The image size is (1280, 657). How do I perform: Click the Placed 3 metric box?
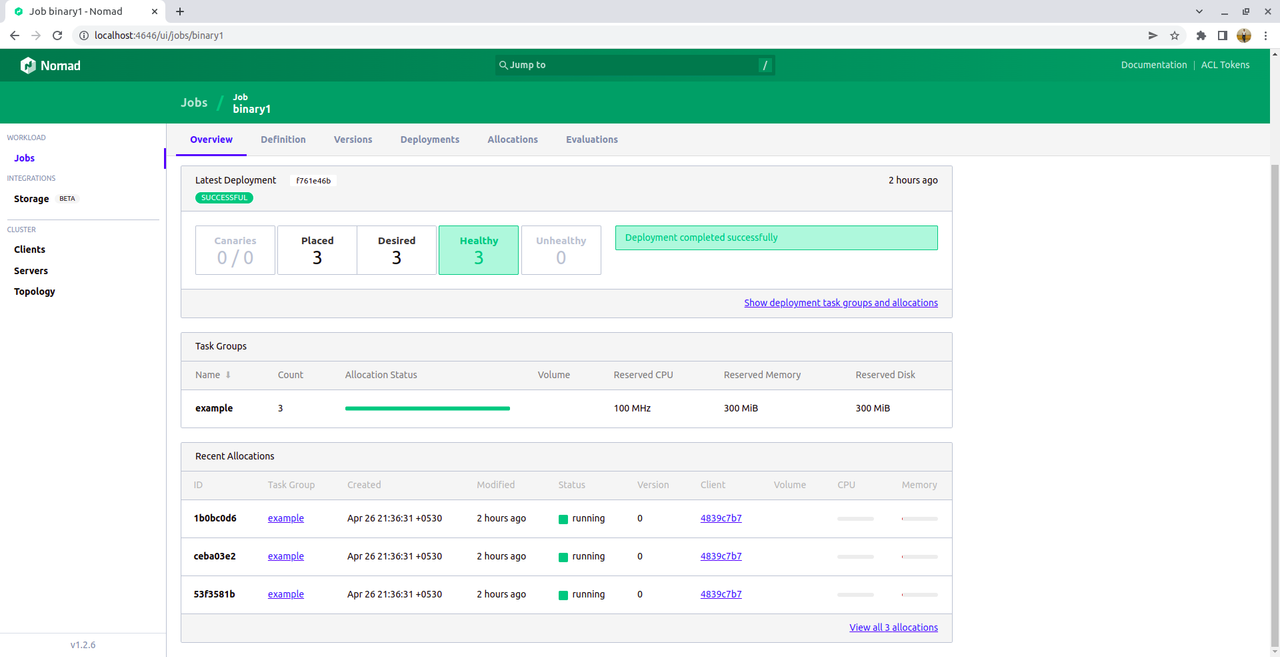click(x=317, y=250)
